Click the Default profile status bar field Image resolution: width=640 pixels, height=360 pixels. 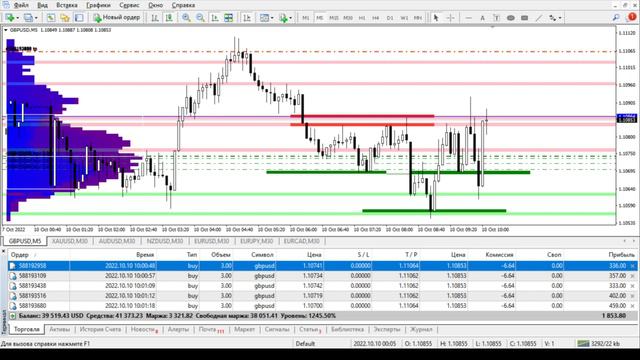pos(305,344)
